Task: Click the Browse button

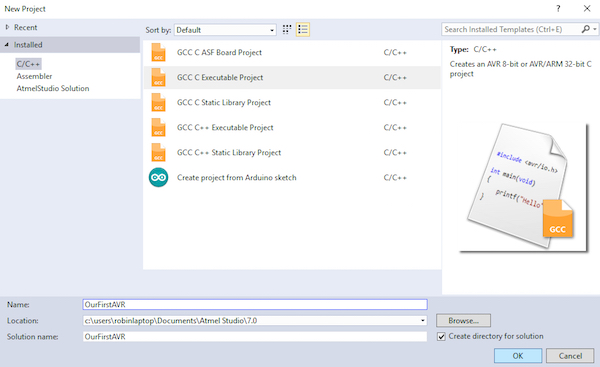Action: click(x=463, y=321)
